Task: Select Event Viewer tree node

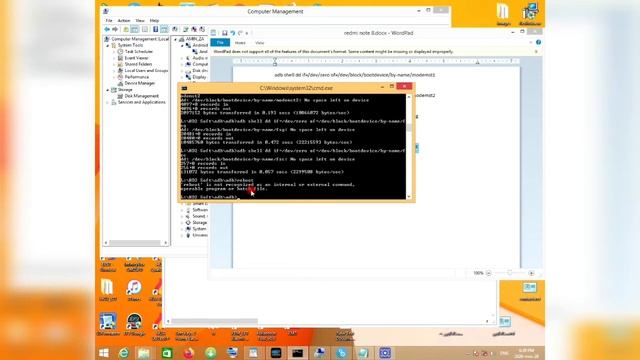Action: coord(136,58)
